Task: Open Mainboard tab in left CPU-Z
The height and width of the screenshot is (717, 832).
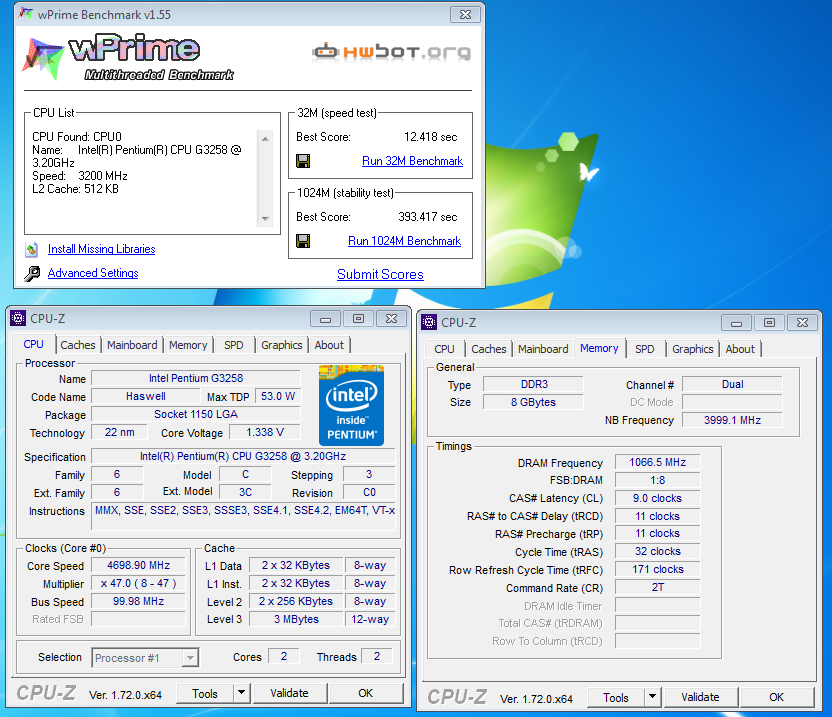Action: (x=132, y=345)
